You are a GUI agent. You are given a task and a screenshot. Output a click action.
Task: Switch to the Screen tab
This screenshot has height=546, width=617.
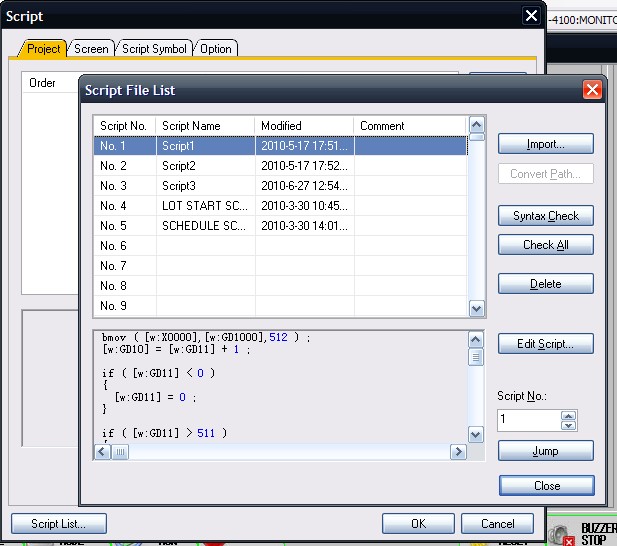[91, 48]
